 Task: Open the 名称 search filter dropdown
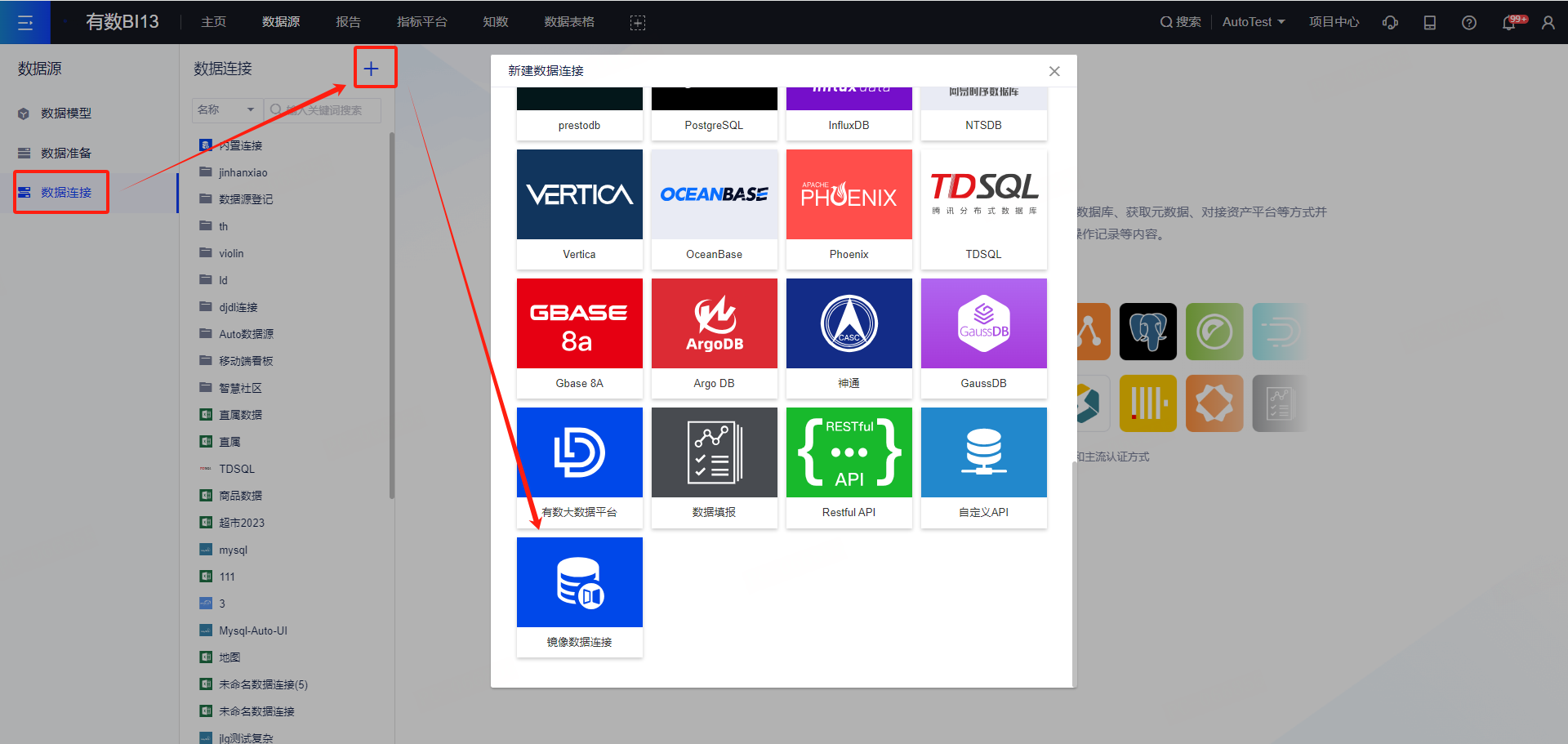pos(226,109)
